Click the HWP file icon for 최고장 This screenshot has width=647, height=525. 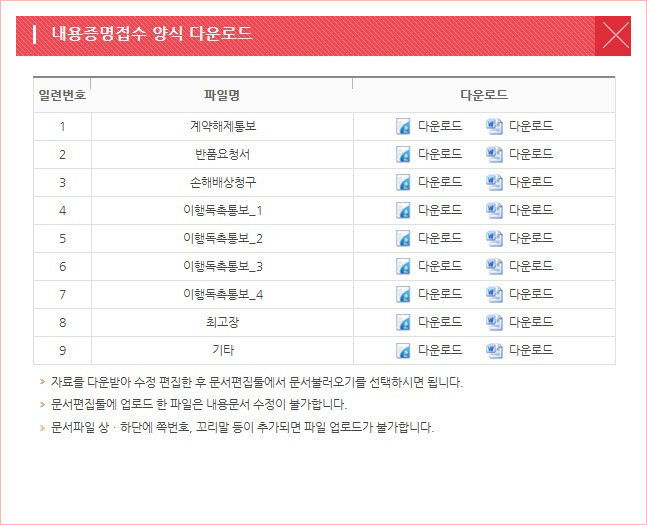point(403,323)
